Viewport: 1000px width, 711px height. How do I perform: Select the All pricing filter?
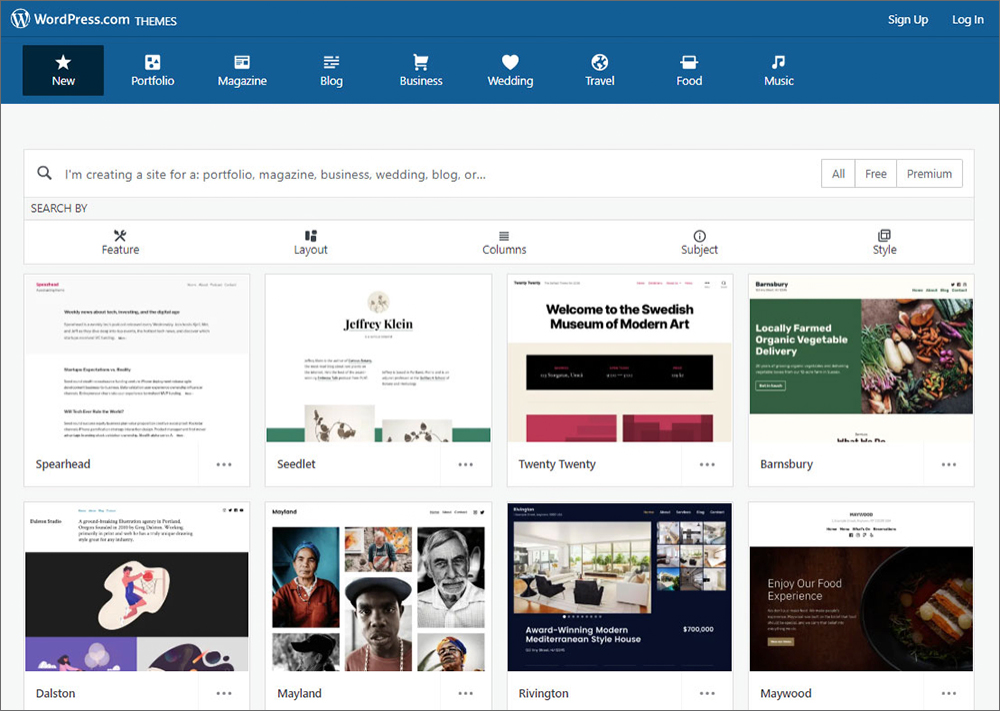[838, 173]
